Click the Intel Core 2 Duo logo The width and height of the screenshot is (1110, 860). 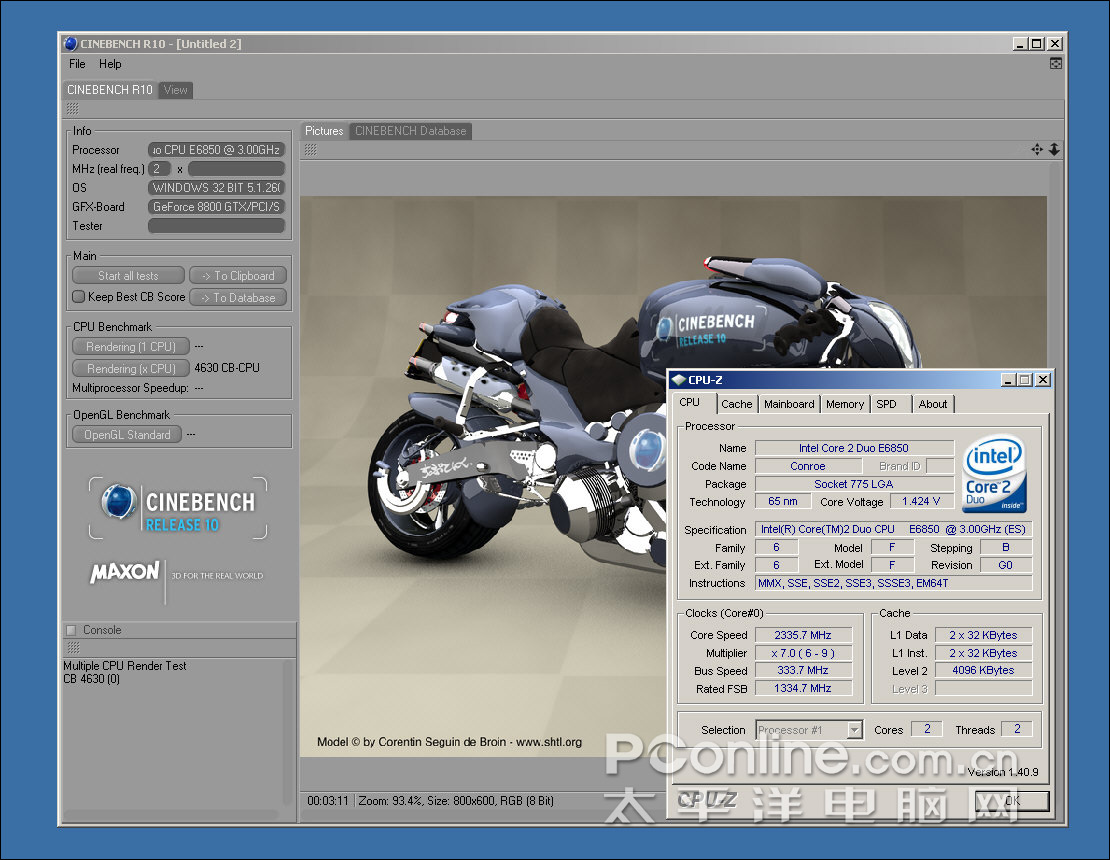[x=995, y=474]
